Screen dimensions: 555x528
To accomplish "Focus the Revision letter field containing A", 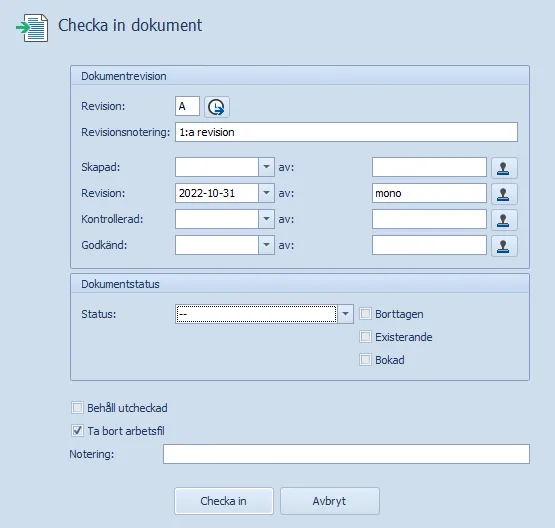I will click(187, 106).
